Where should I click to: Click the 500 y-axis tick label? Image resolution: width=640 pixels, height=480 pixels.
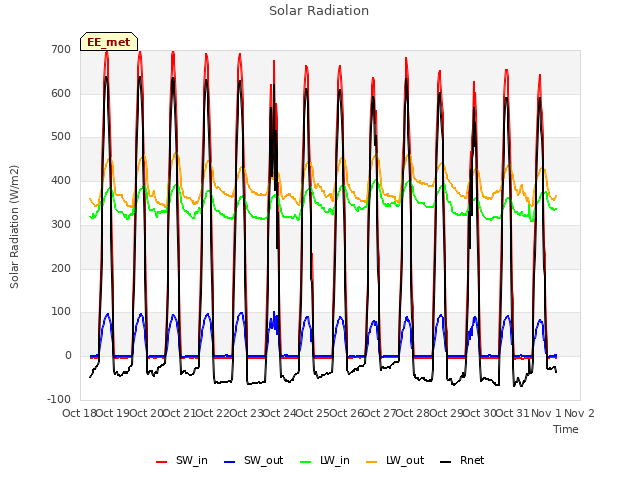tap(61, 137)
